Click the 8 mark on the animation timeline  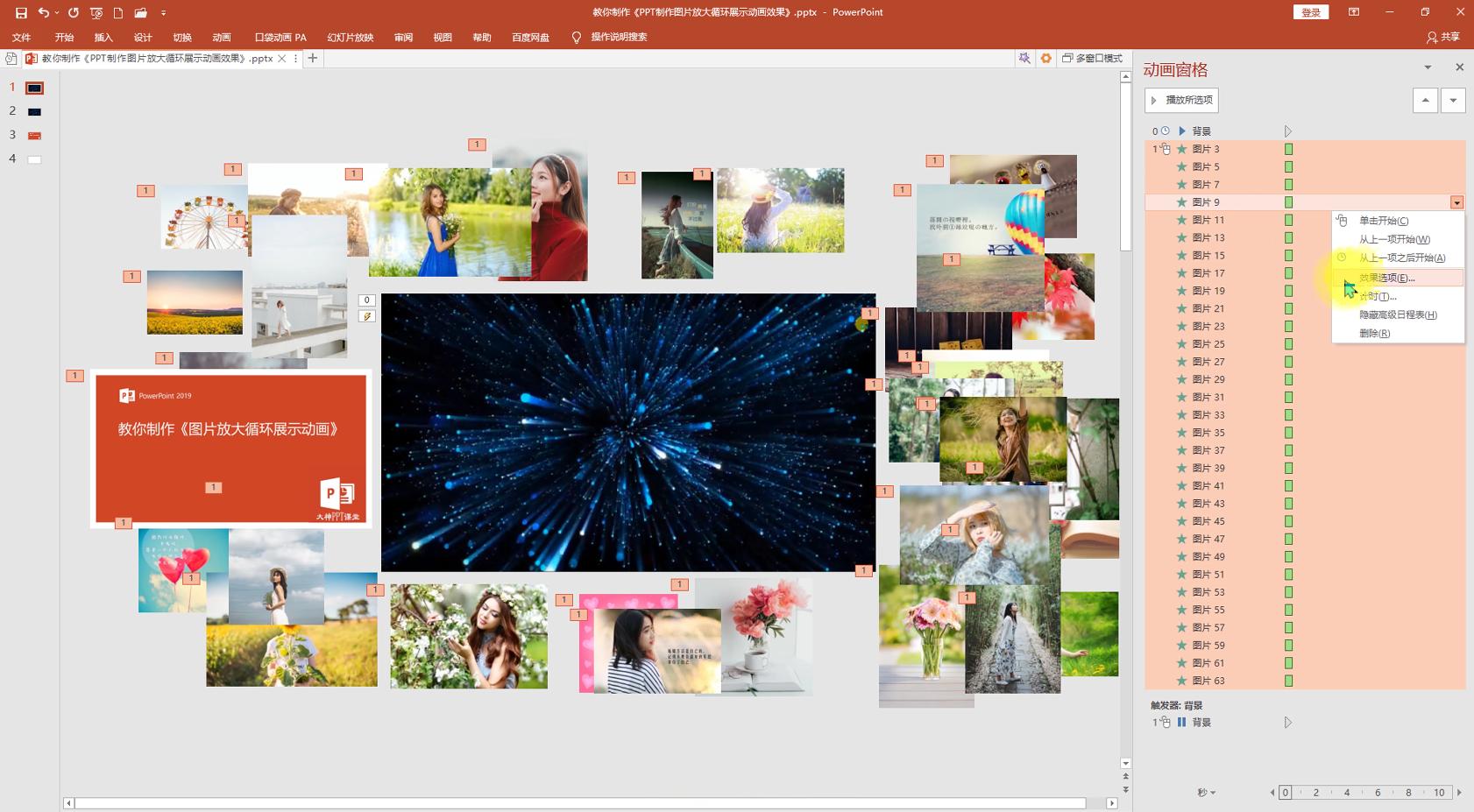(1408, 793)
